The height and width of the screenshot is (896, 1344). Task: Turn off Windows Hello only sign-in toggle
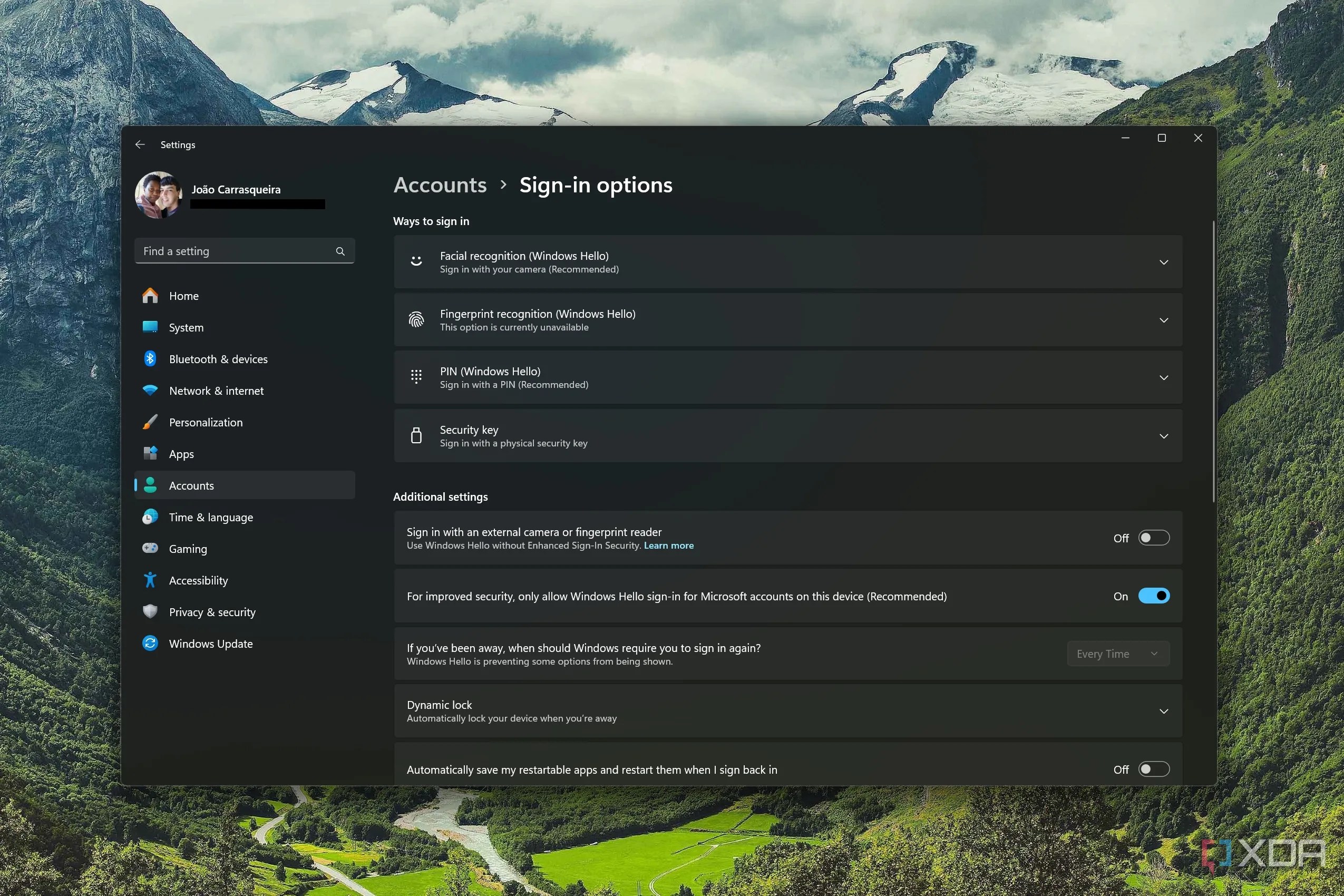[x=1153, y=596]
